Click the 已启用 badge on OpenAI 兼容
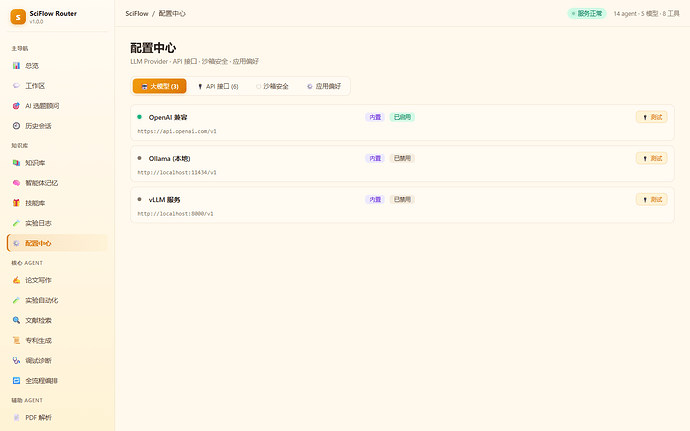This screenshot has height=431, width=690. coord(402,117)
